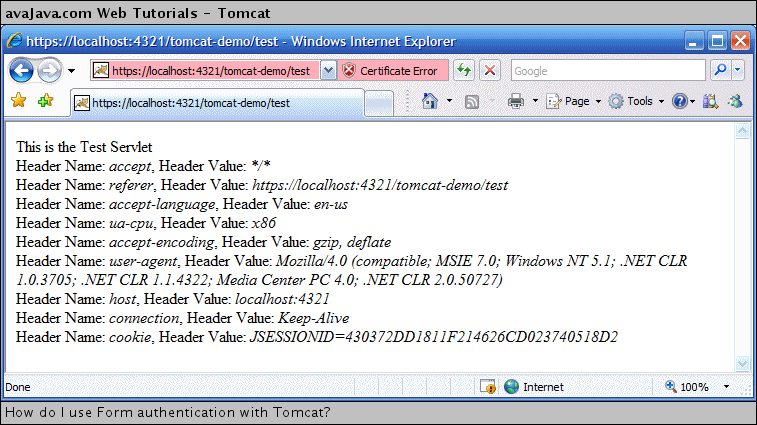Image resolution: width=757 pixels, height=425 pixels.
Task: Click the Mozilla/4.0 user-agent value
Action: (x=351, y=270)
